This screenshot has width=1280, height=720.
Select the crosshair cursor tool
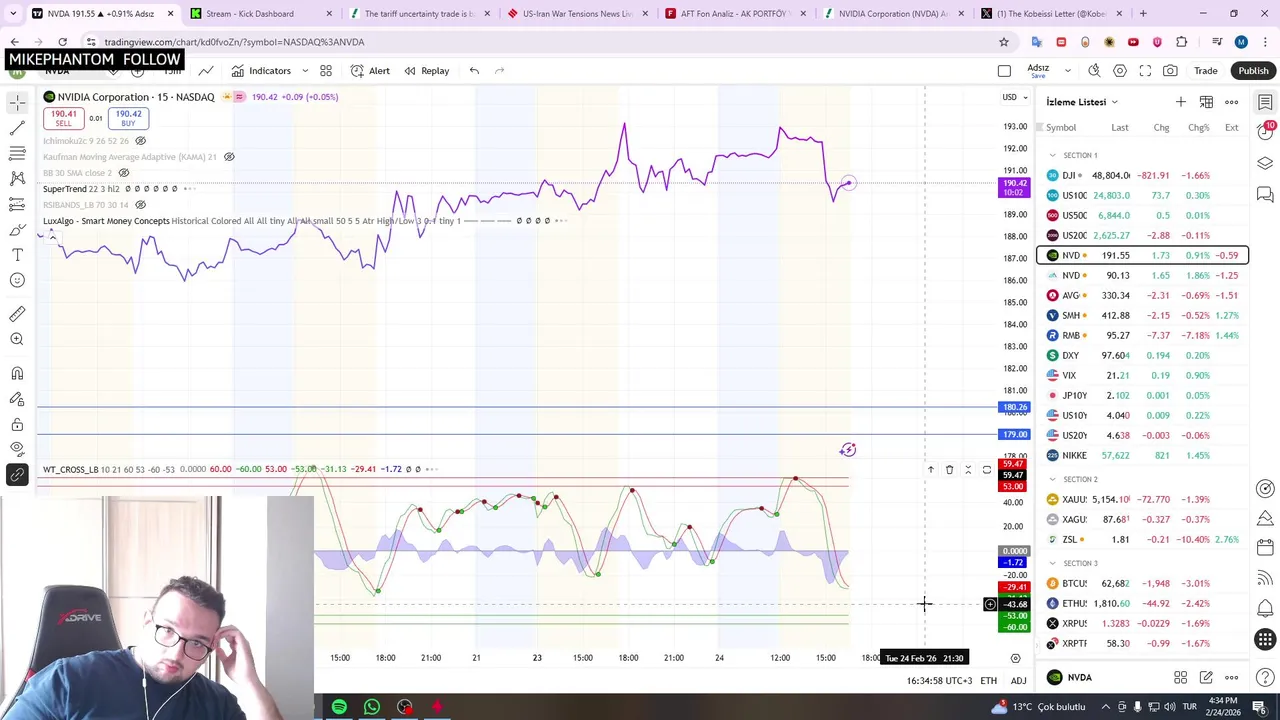[x=17, y=103]
